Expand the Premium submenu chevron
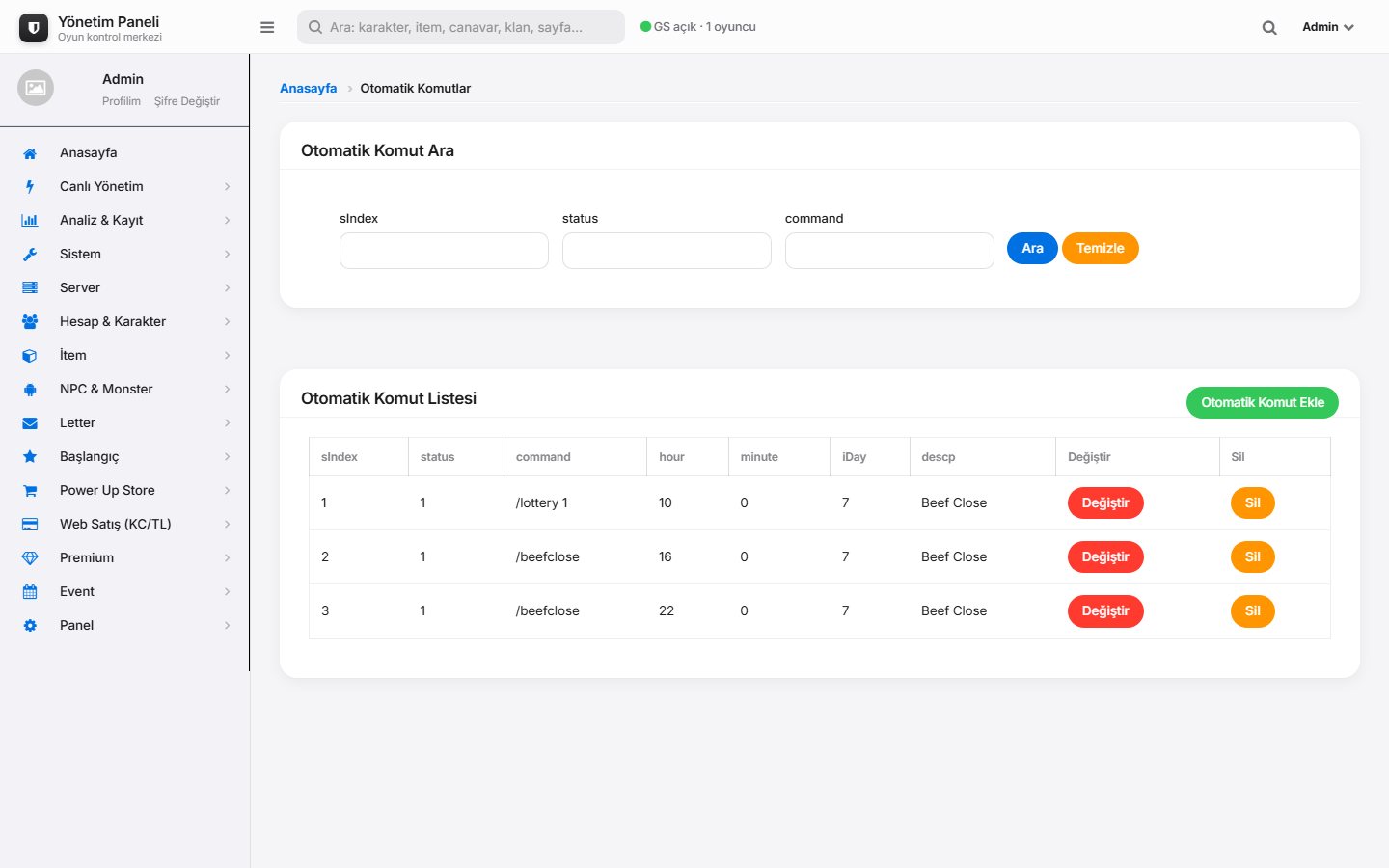Screen dimensions: 1389x868 228,558
